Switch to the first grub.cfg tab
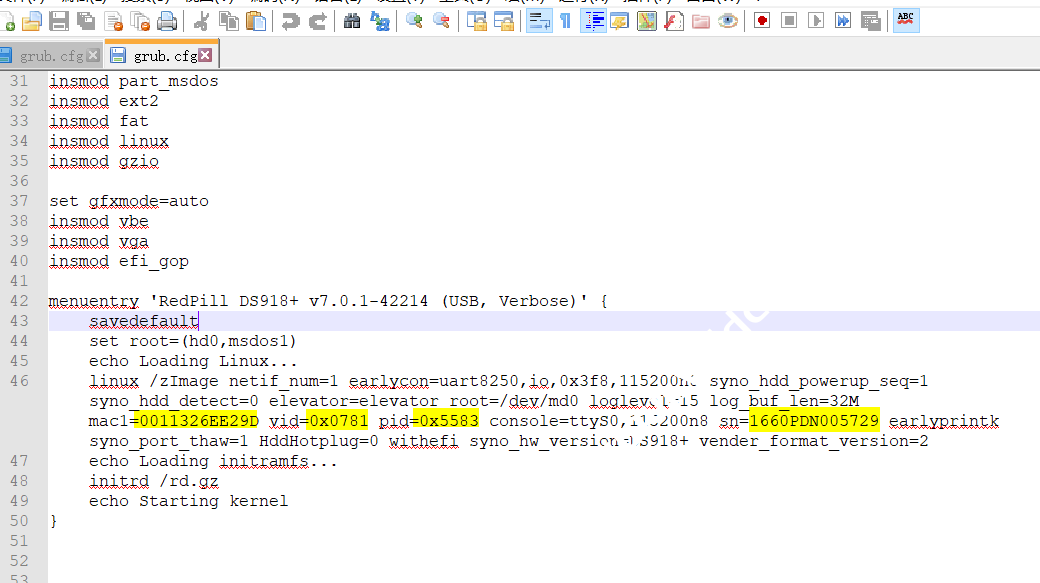Screen dimensions: 1040x583 (50, 56)
